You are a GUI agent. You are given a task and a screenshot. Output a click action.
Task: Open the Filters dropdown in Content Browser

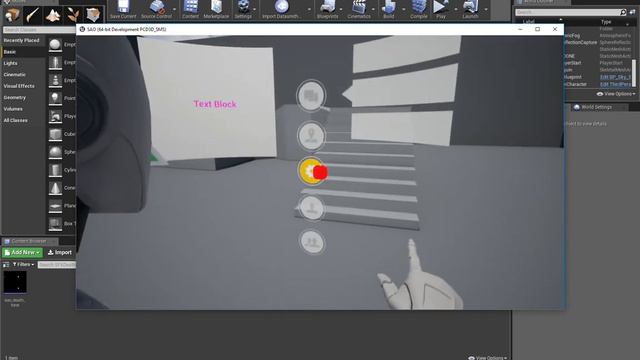pyautogui.click(x=23, y=264)
